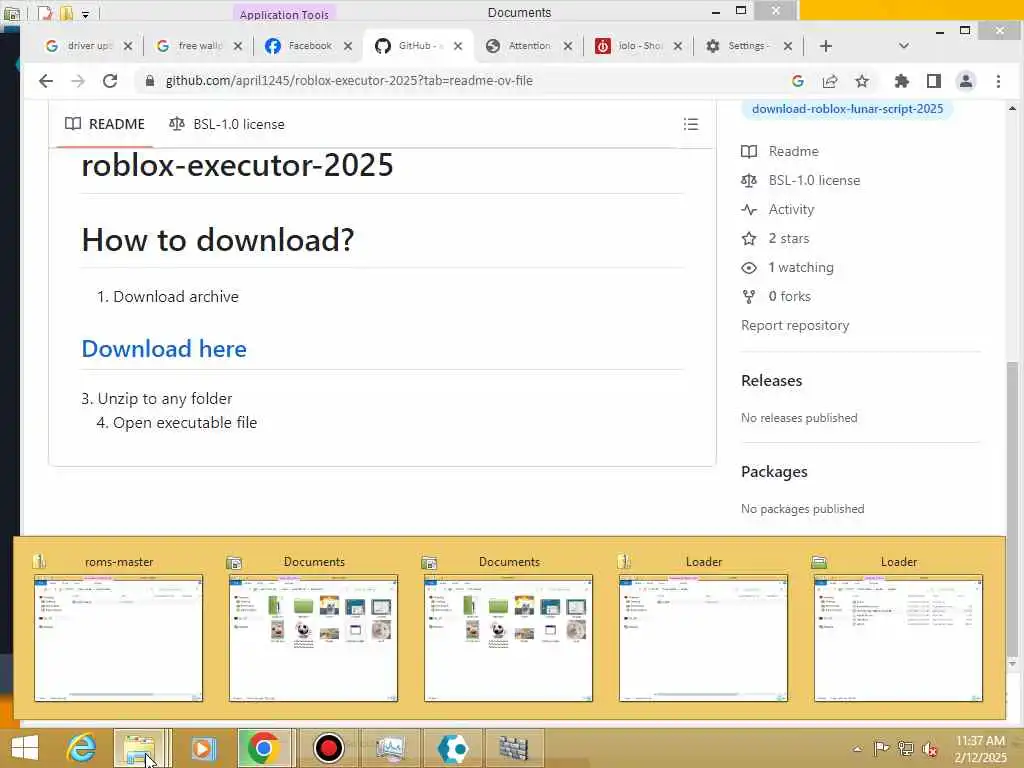Viewport: 1024px width, 768px height.
Task: Open the Action Center flag icon
Action: click(881, 749)
